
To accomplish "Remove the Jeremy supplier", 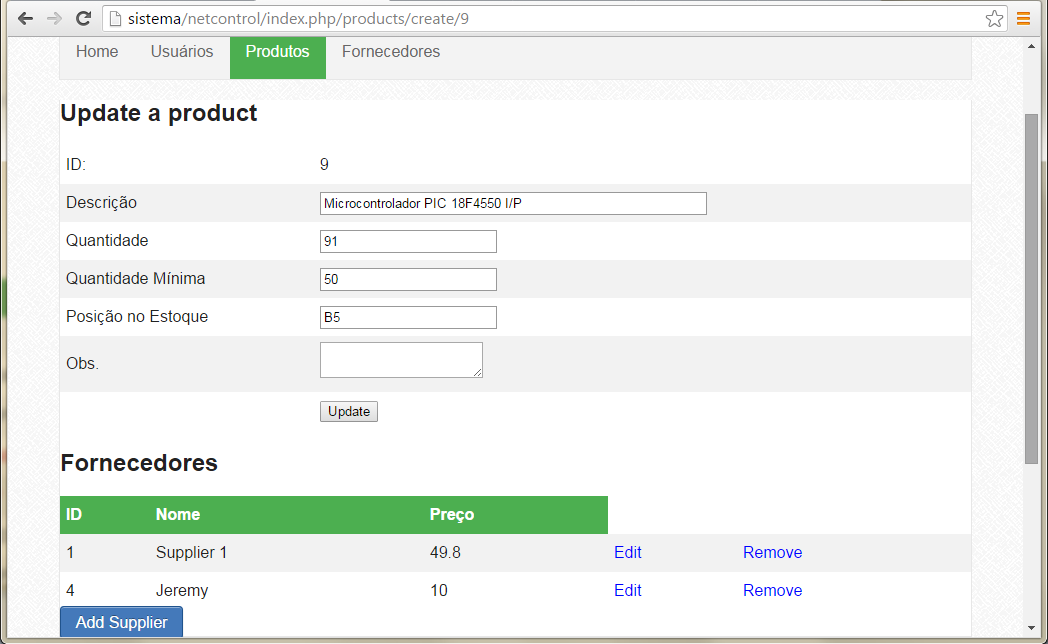I will pyautogui.click(x=772, y=590).
